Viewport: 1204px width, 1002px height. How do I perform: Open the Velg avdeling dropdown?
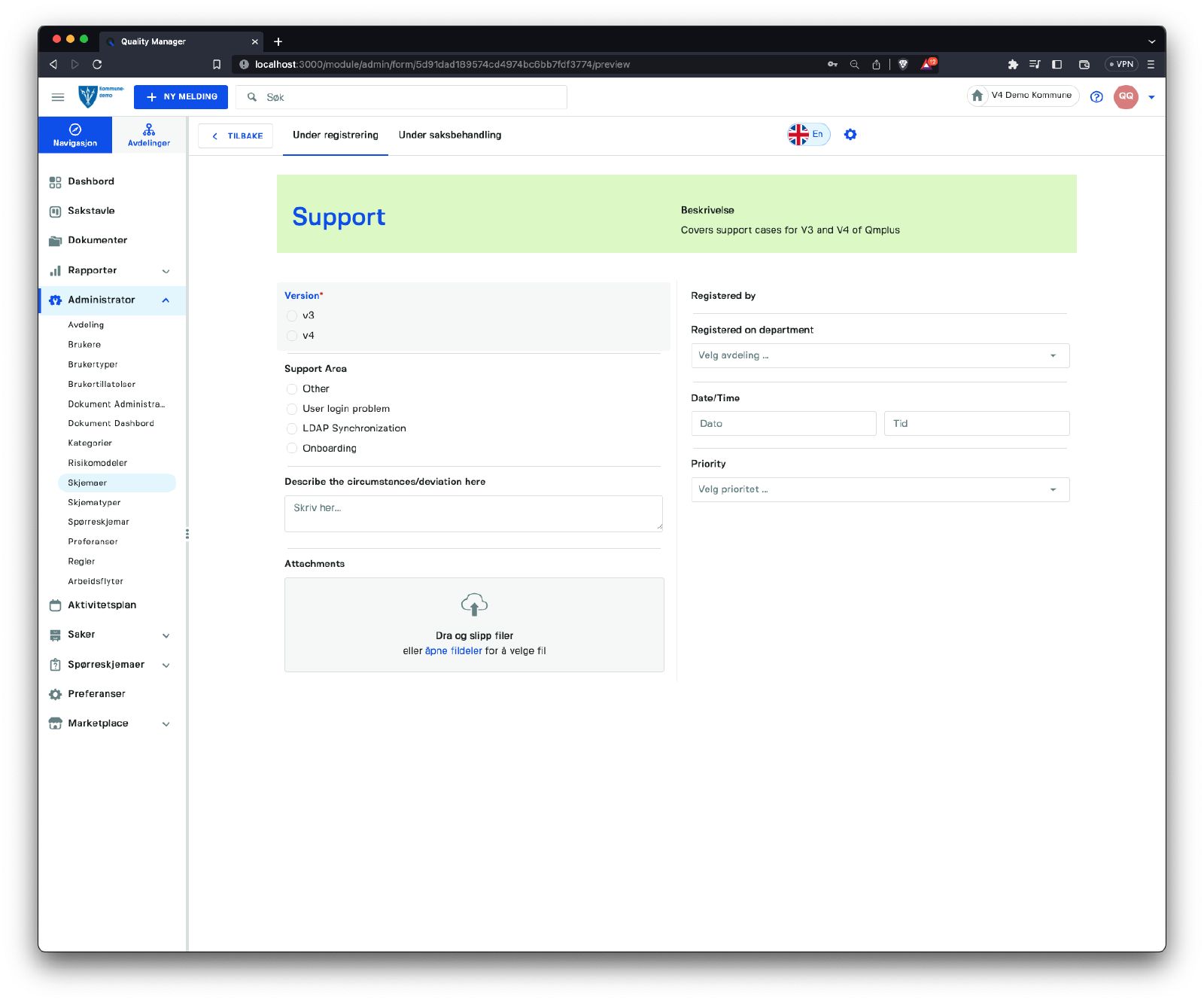[x=880, y=355]
